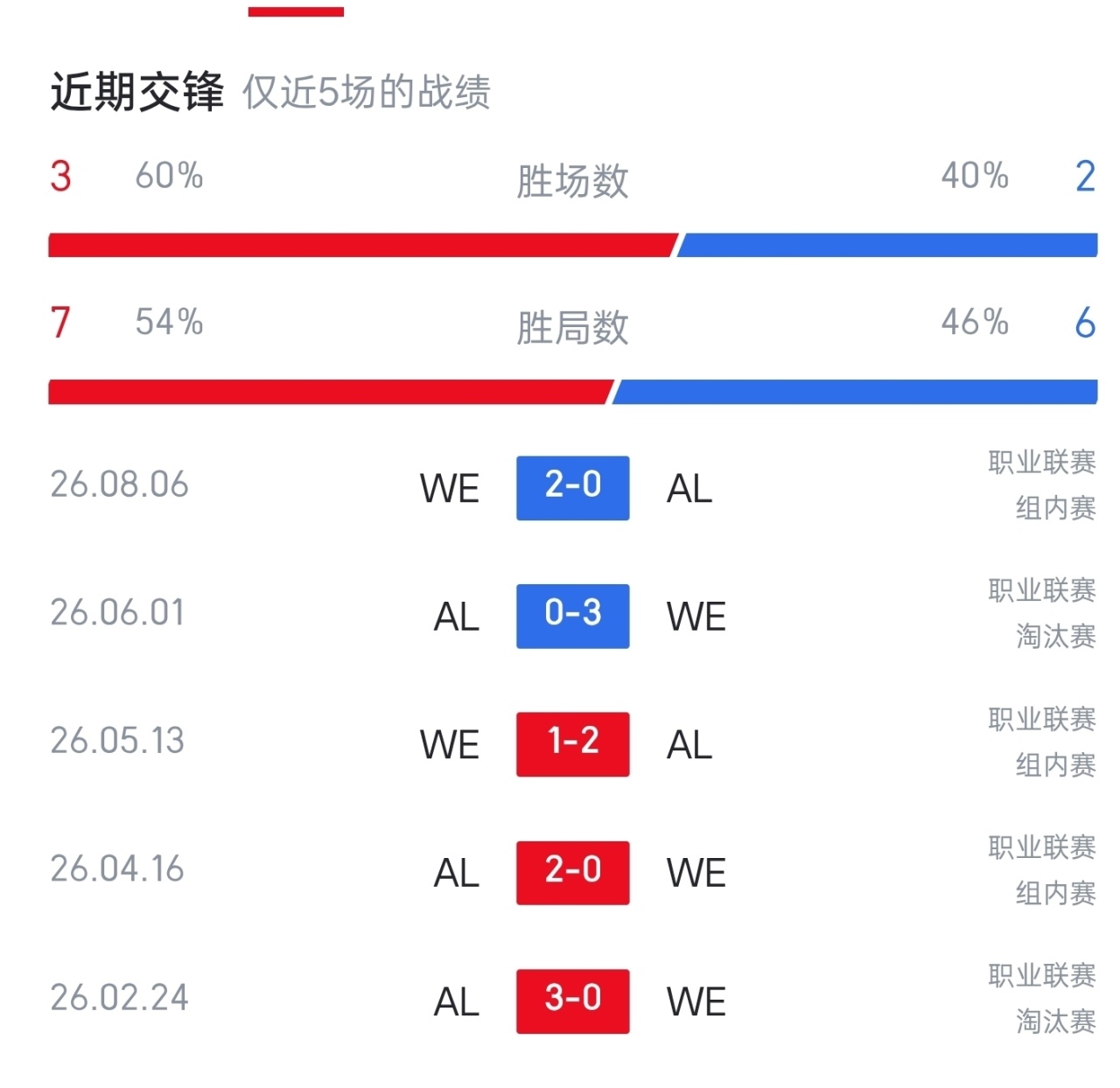
Task: Tap the 26.08.06 match date
Action: [119, 485]
